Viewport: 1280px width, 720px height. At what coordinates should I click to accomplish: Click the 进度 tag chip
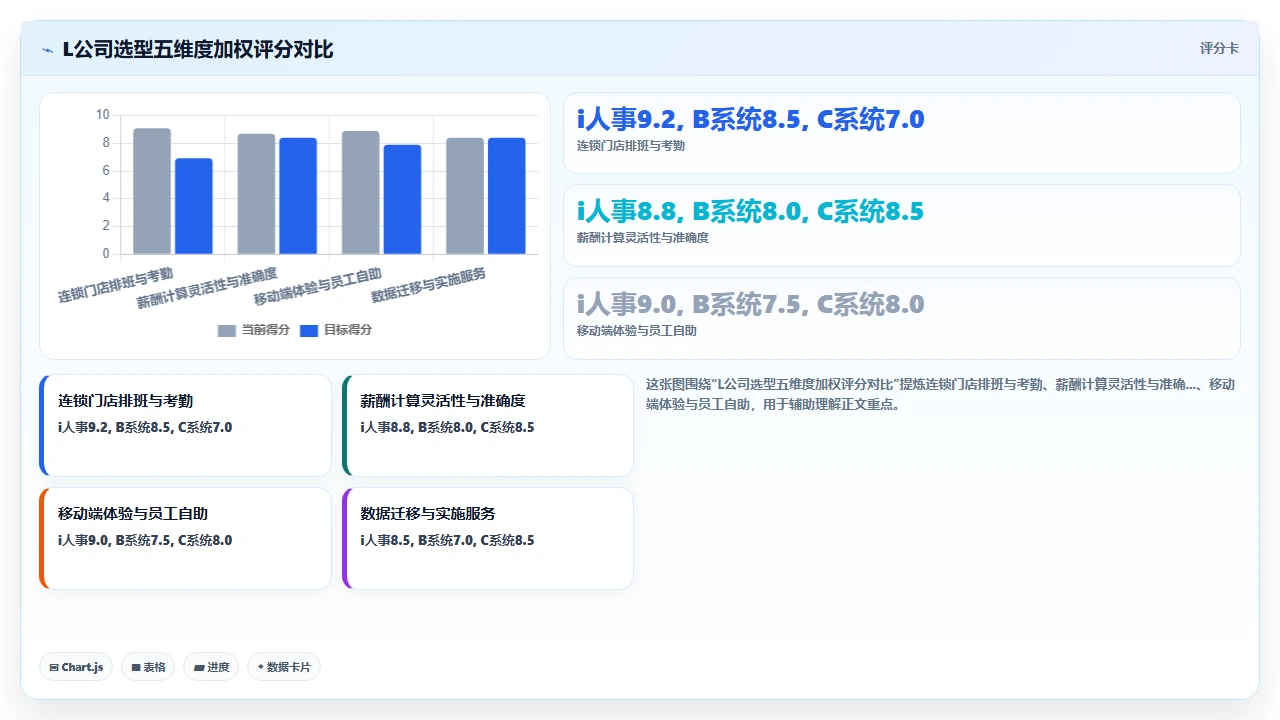click(x=211, y=667)
